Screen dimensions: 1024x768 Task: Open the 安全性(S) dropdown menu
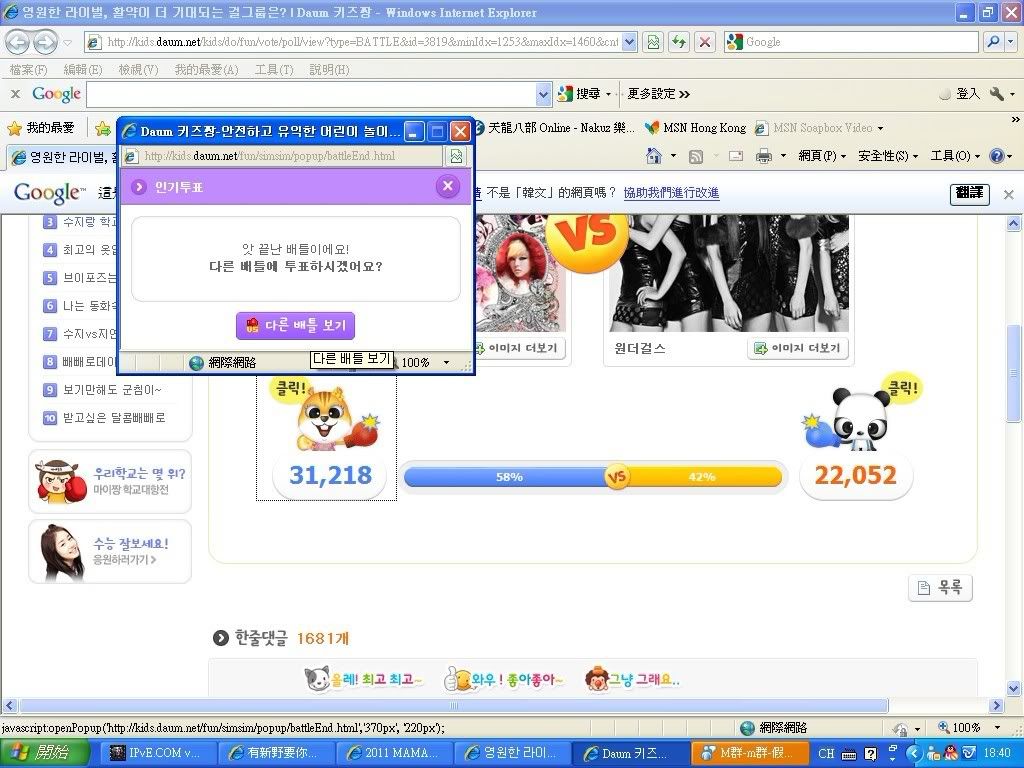pos(888,156)
